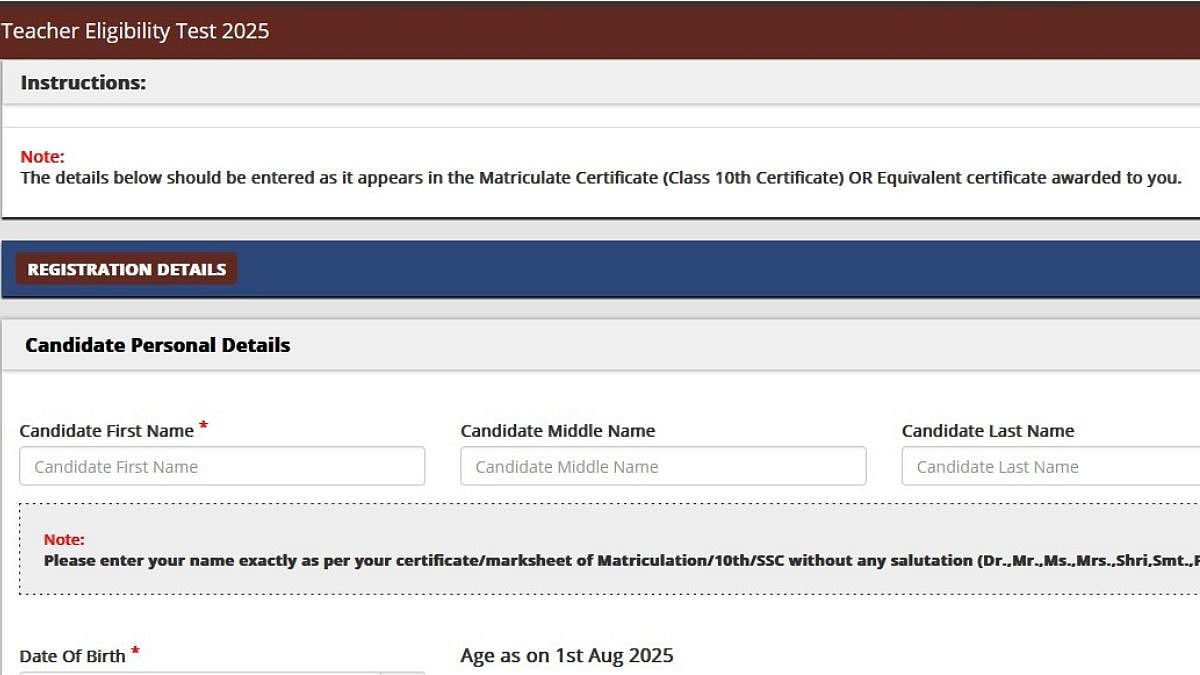This screenshot has height=675, width=1200.
Task: Click the Teacher Eligibility Test 2025 title
Action: coord(135,31)
